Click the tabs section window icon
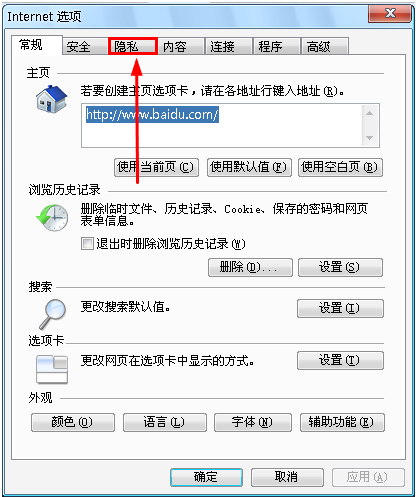 [x=52, y=369]
